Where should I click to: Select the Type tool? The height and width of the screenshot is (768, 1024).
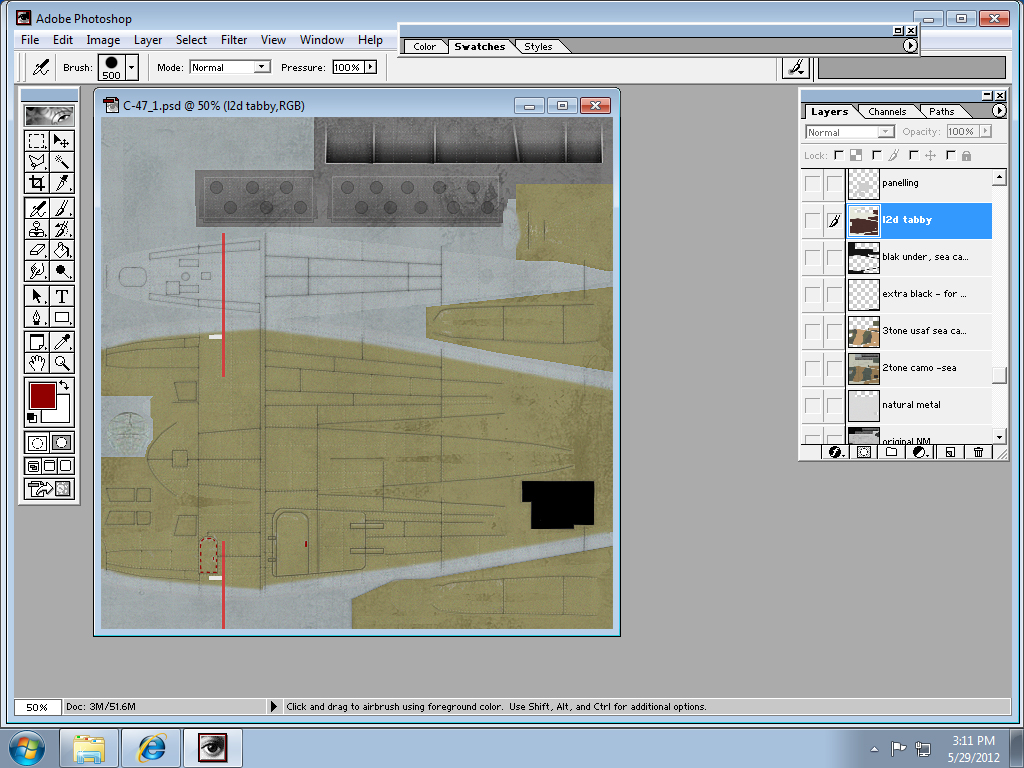[x=61, y=296]
